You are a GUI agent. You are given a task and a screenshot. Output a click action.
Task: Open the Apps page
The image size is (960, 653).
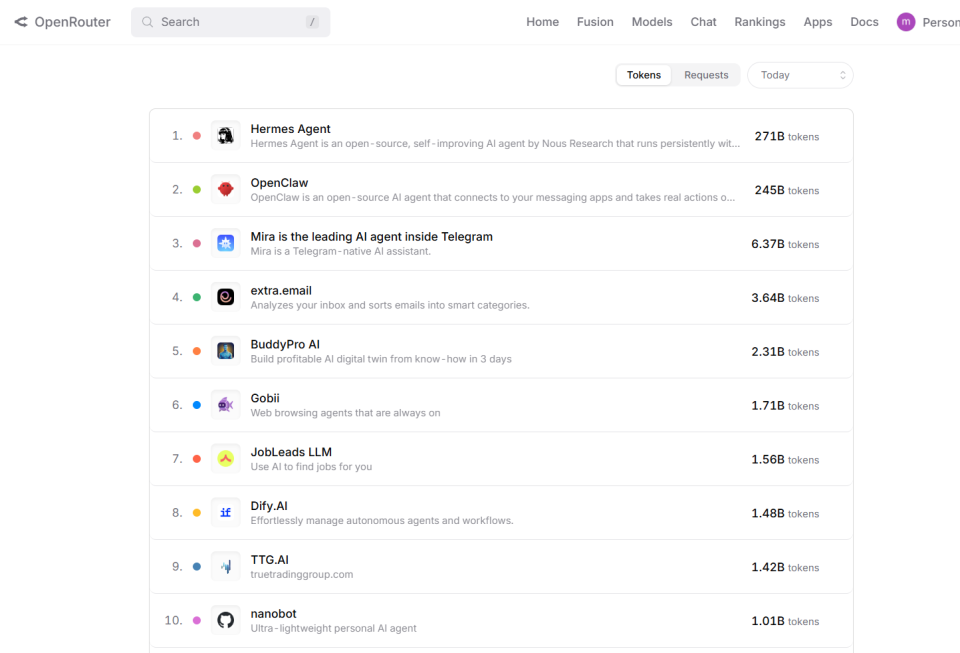click(x=818, y=22)
